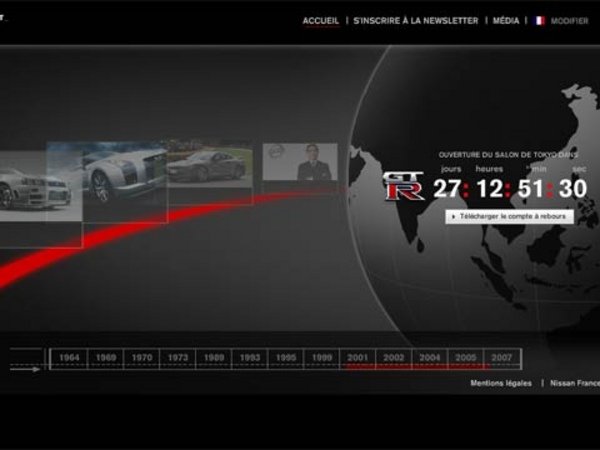Select the 1993 timeline year
Screen dimensions: 600x450
249,358
